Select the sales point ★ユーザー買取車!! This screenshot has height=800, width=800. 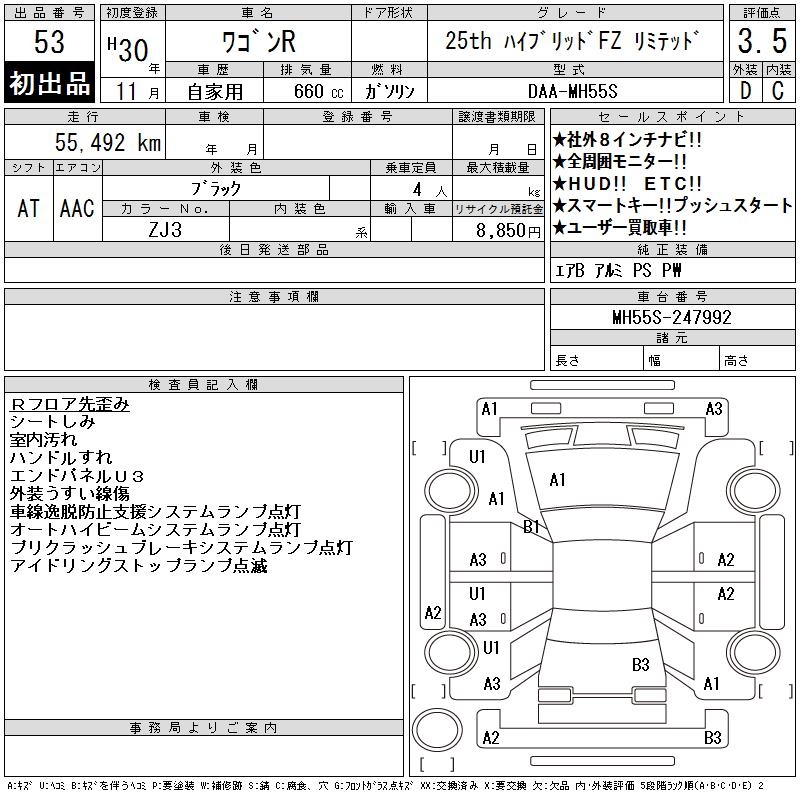pyautogui.click(x=620, y=227)
